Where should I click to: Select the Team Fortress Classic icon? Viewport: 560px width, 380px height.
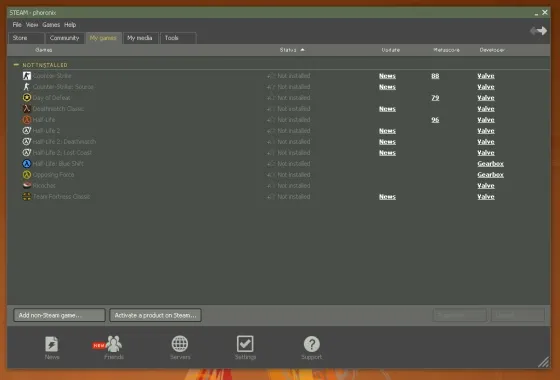click(x=27, y=196)
